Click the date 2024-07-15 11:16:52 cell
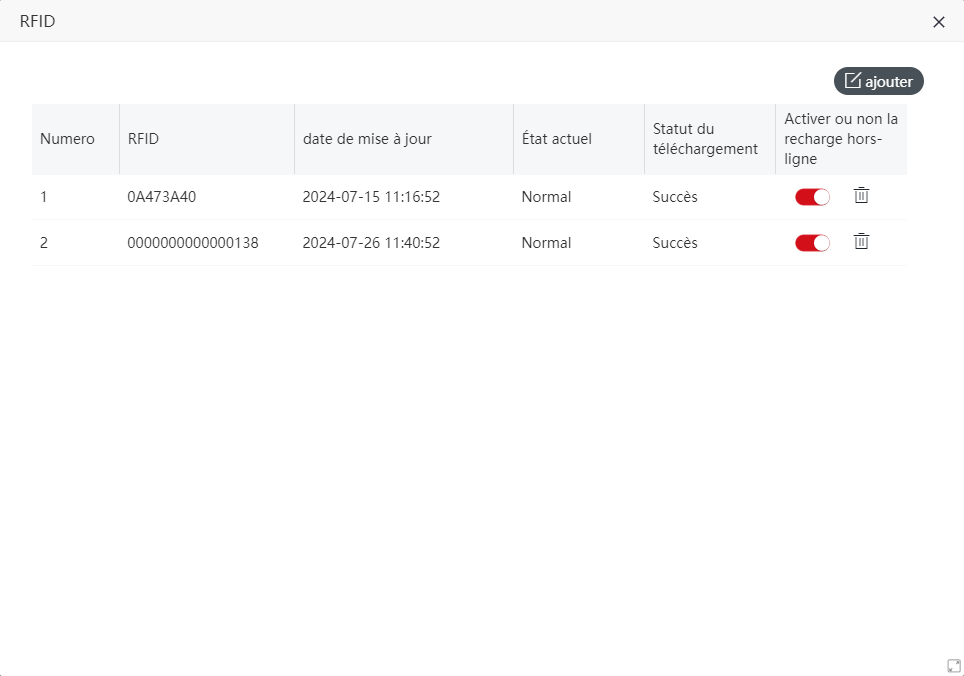 [x=371, y=197]
